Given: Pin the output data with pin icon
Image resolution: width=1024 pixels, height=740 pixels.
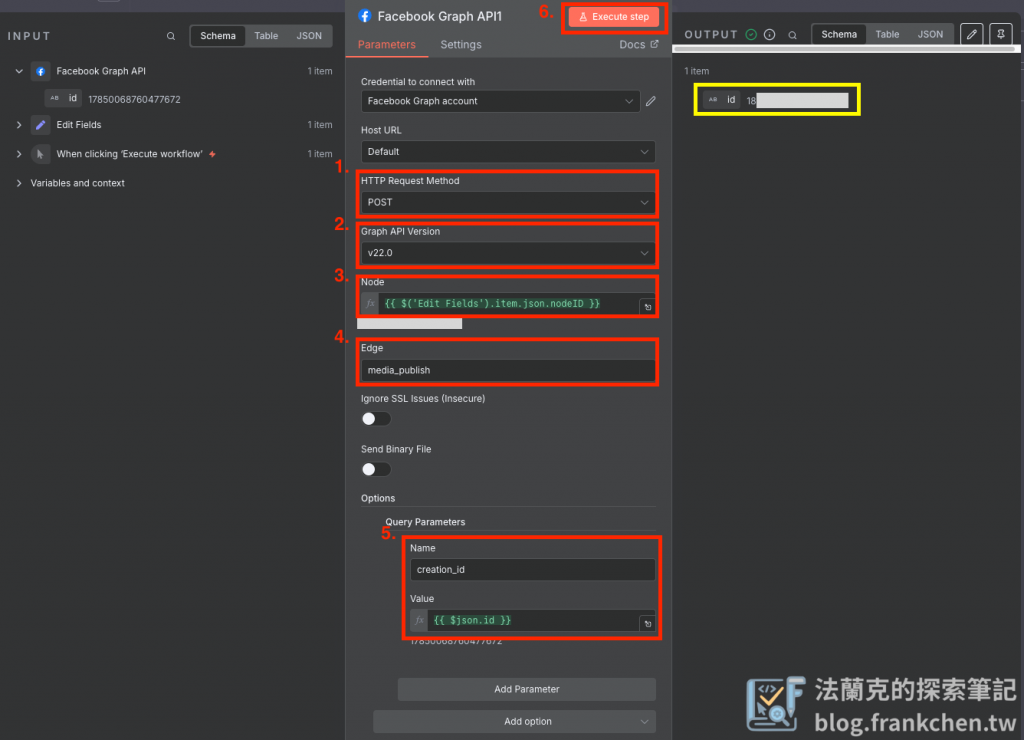Looking at the screenshot, I should [x=1000, y=34].
